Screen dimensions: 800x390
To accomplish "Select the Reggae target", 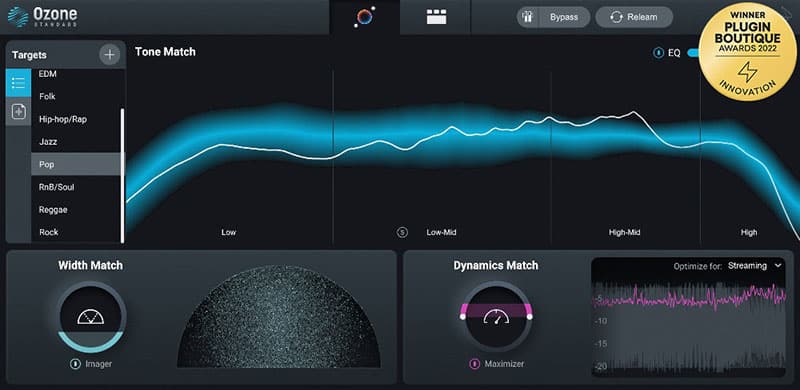I will (76, 209).
